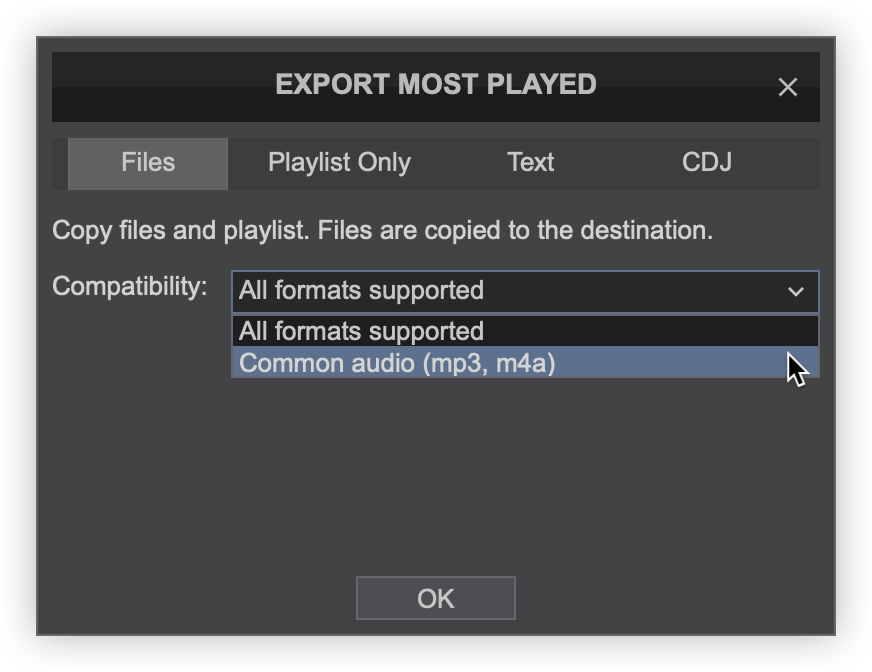872x672 pixels.
Task: Click the "Compatibility:" label text
Action: (130, 287)
